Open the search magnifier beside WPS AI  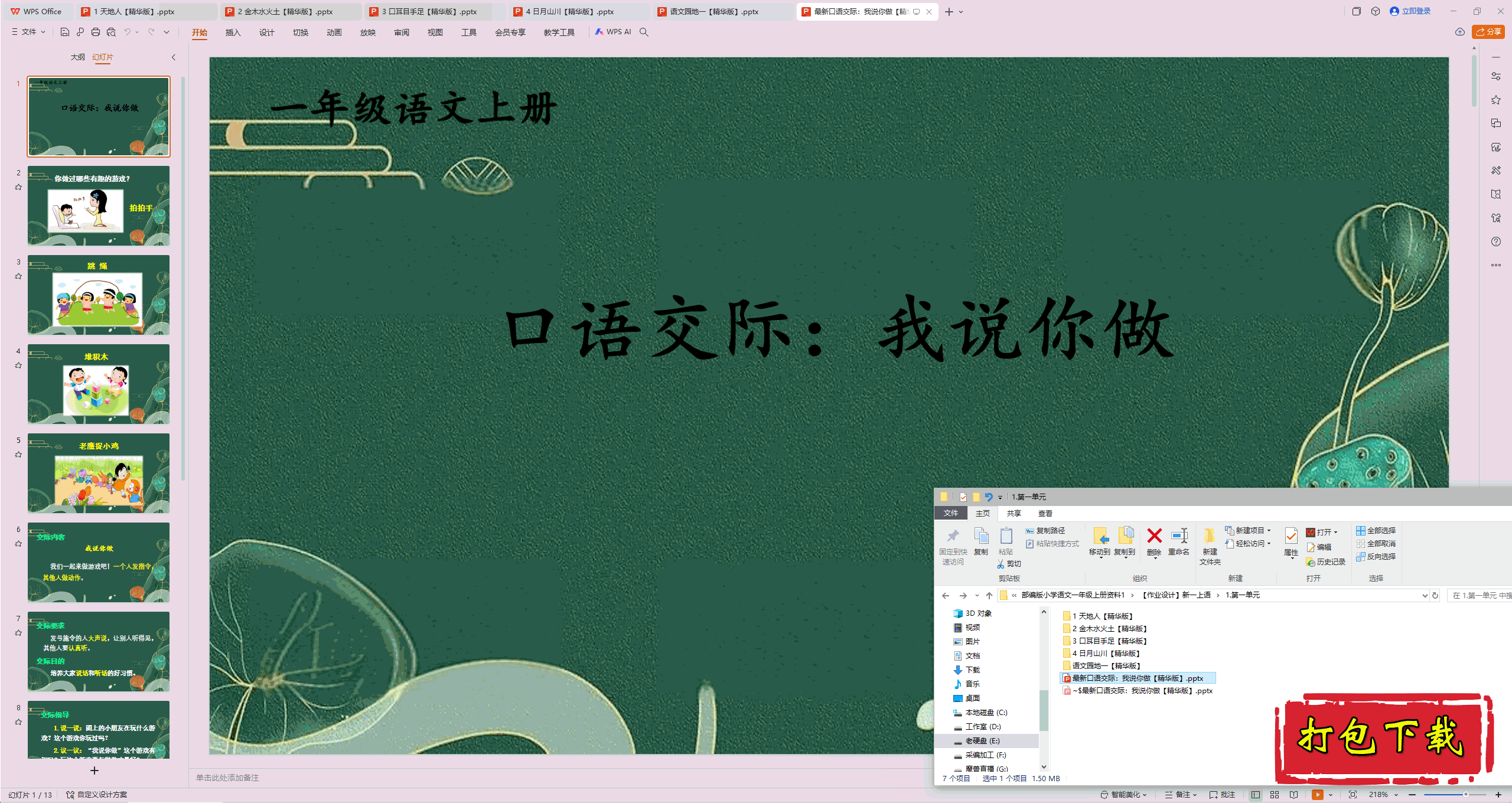coord(644,32)
